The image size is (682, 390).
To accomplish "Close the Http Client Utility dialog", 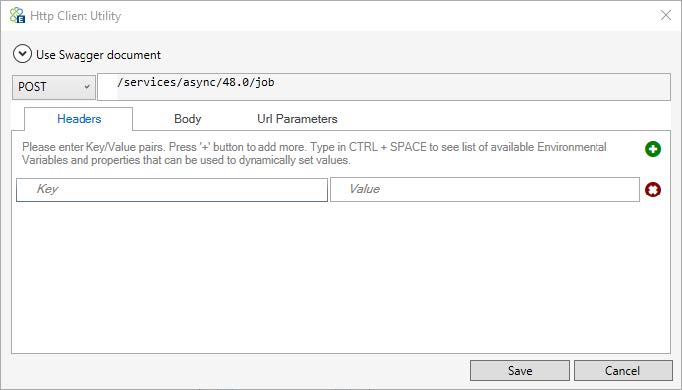I will click(665, 15).
